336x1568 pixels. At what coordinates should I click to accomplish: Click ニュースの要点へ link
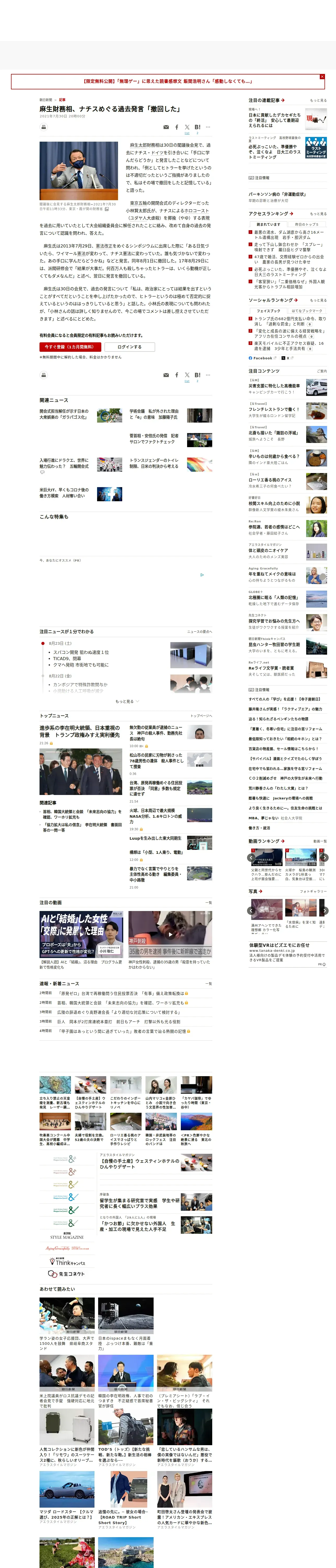tap(199, 632)
